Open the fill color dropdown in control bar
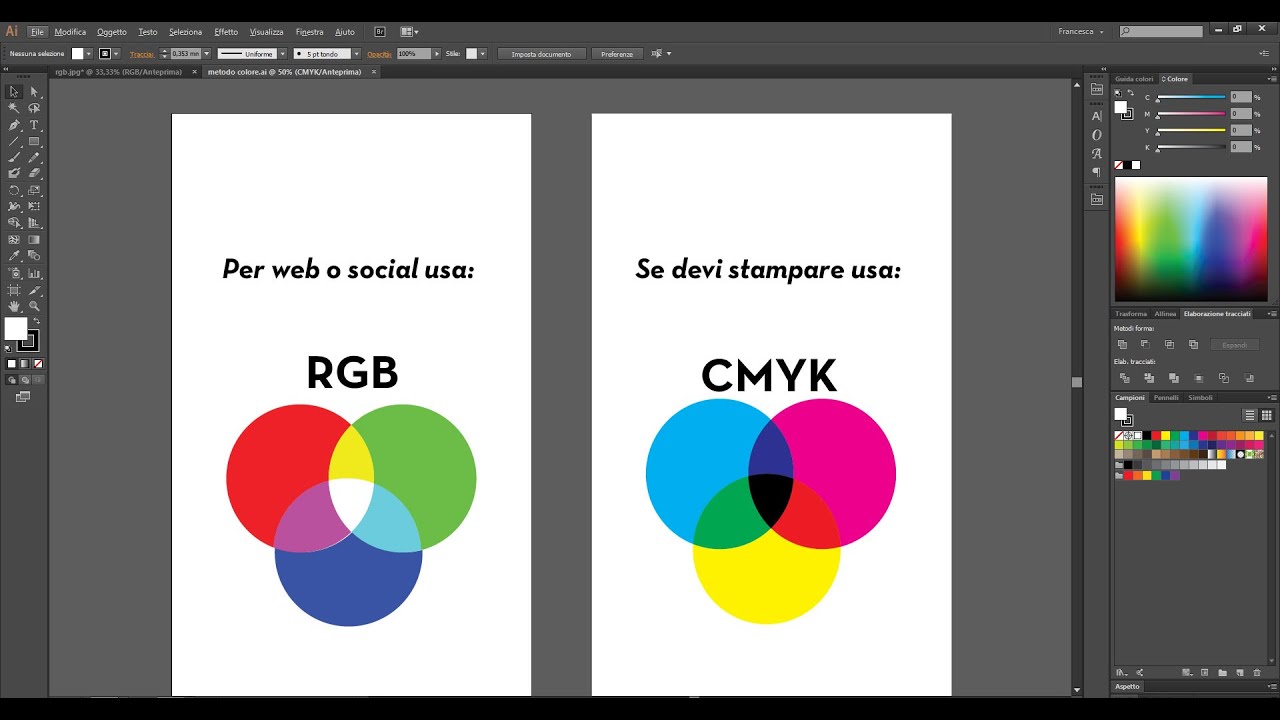 89,54
